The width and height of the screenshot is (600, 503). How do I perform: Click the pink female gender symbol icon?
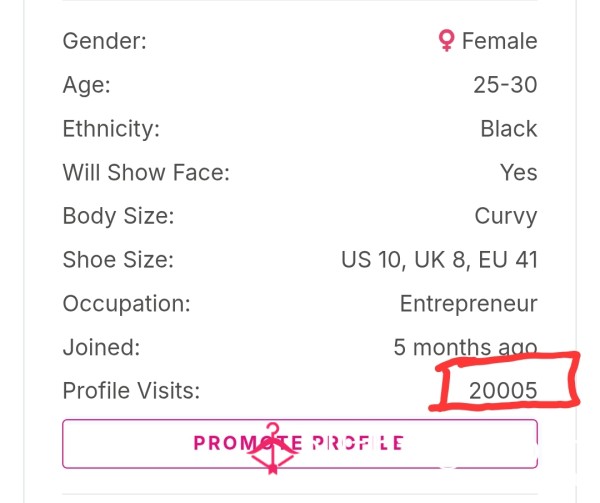[446, 41]
